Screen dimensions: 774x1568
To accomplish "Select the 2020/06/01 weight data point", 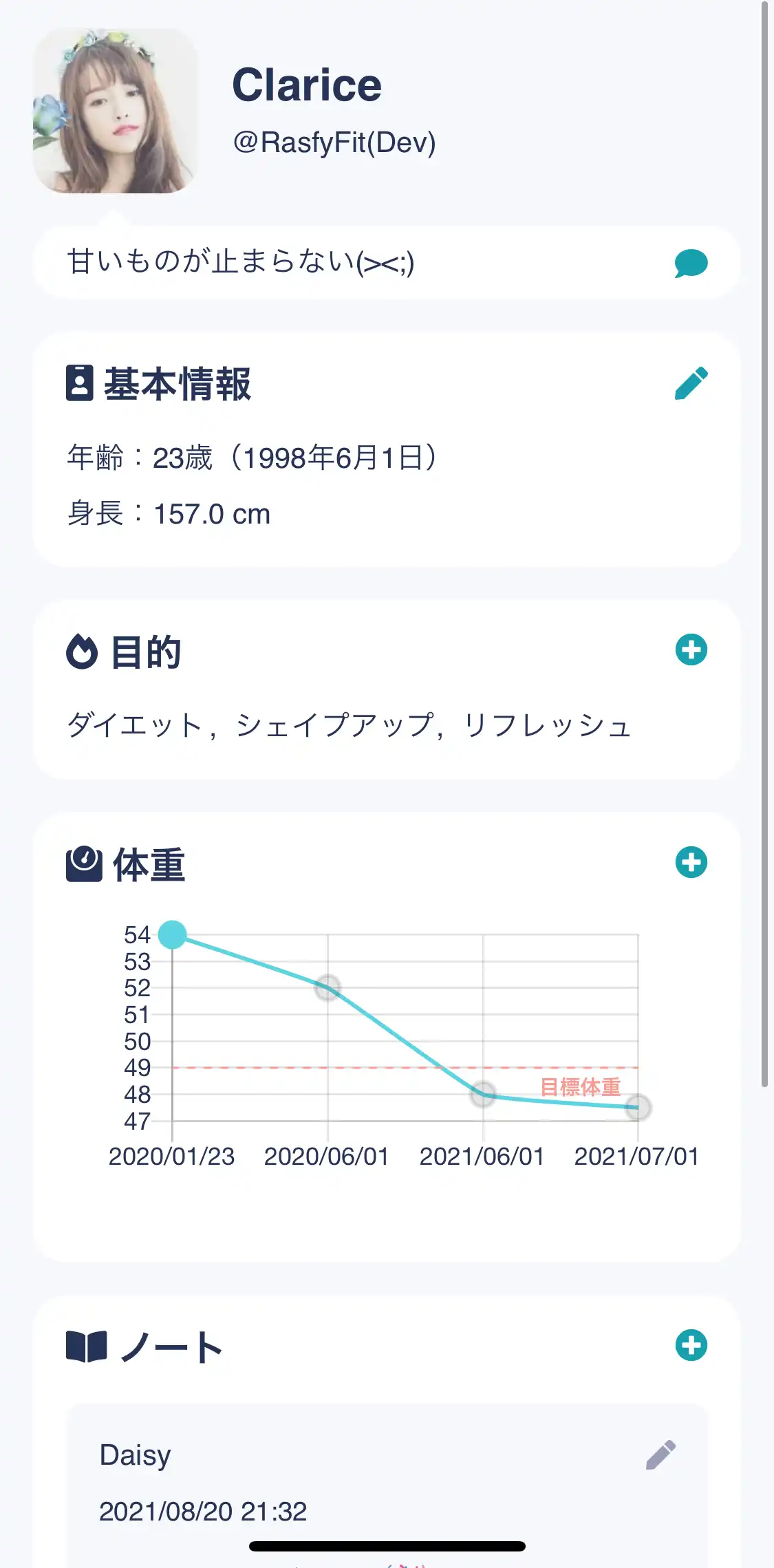I will click(327, 988).
